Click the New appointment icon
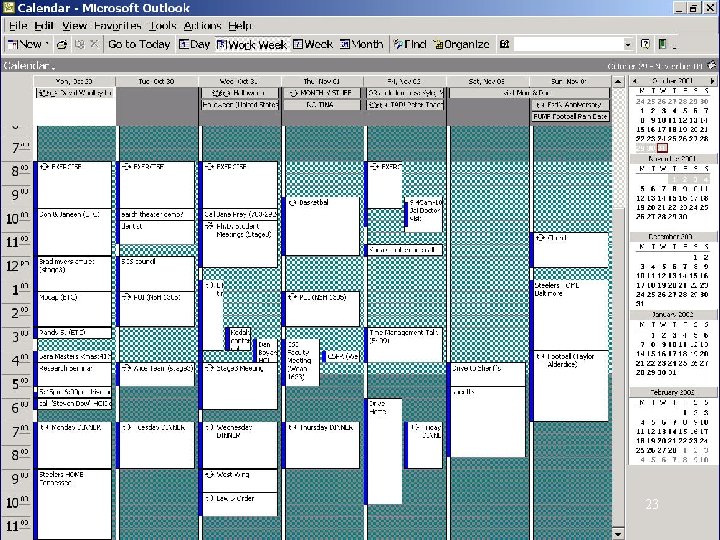The image size is (720, 540). tap(13, 45)
